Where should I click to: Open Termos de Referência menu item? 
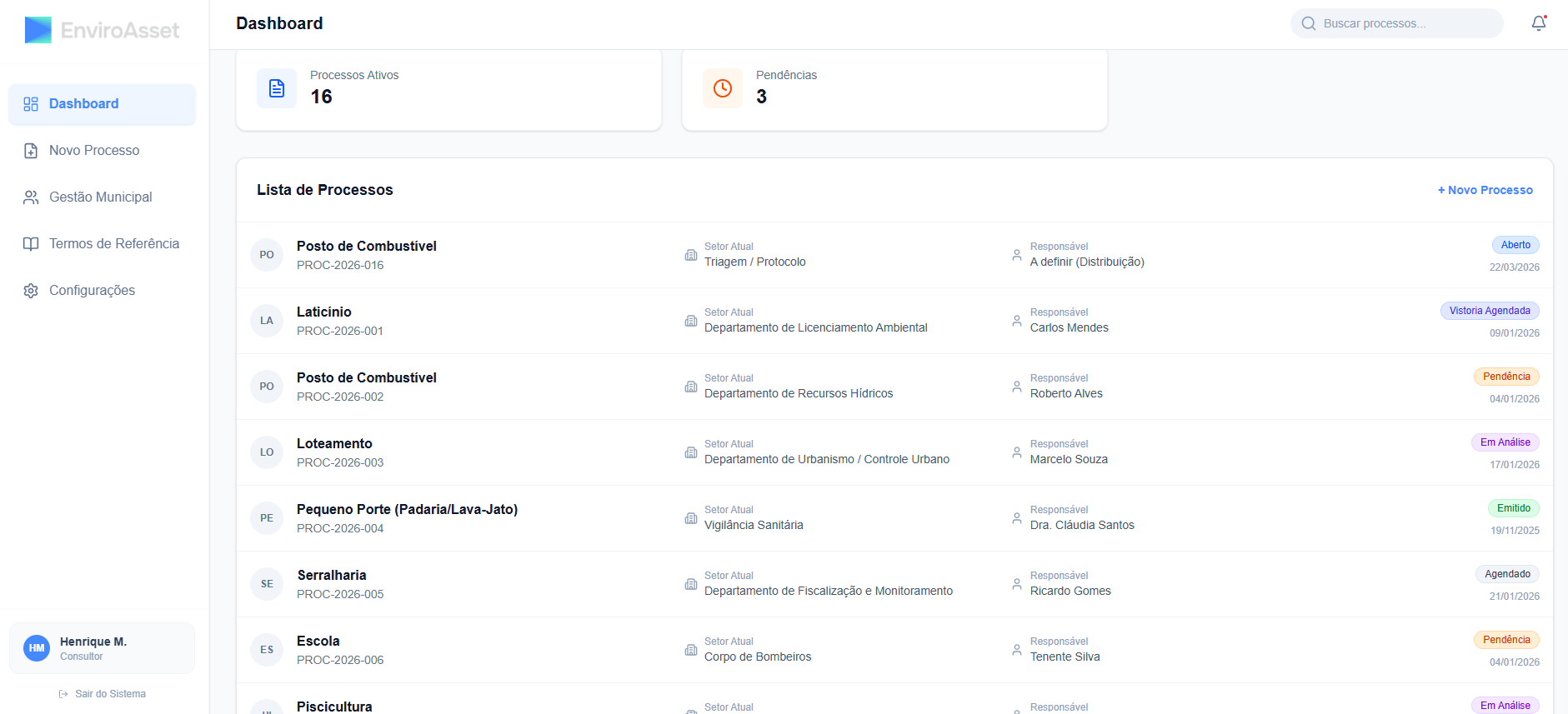(x=113, y=244)
